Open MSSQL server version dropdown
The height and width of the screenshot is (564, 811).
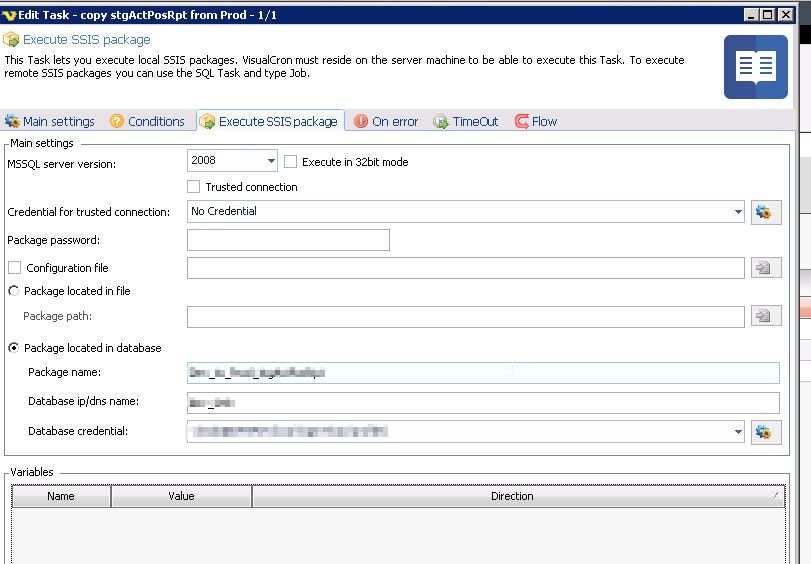pos(271,161)
